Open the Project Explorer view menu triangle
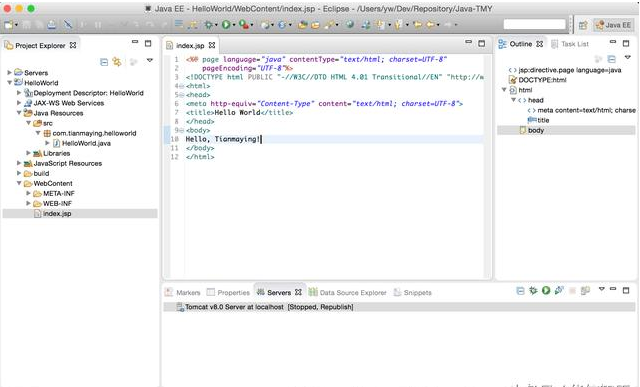 click(150, 60)
